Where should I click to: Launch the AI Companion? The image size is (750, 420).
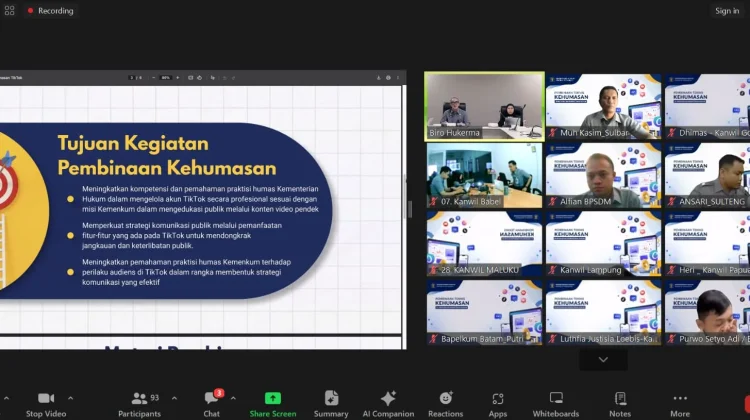388,404
